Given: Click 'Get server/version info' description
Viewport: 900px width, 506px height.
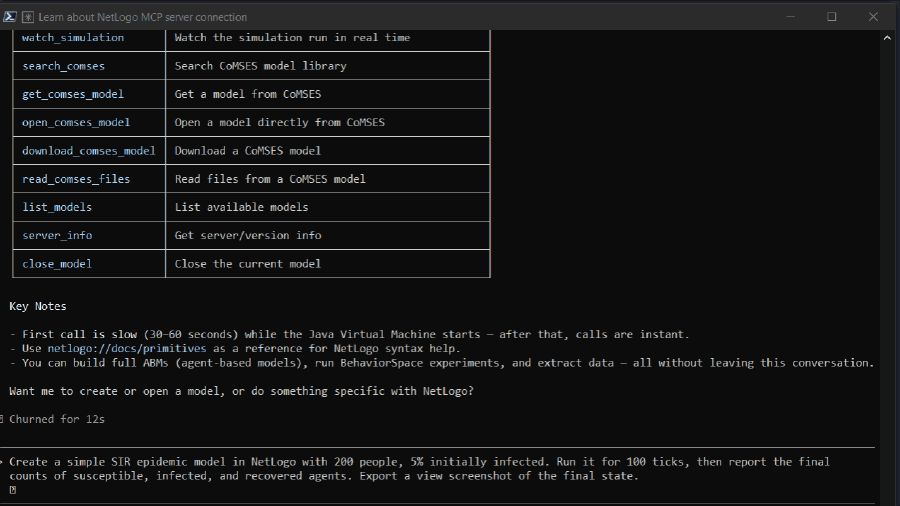Looking at the screenshot, I should click(x=248, y=235).
